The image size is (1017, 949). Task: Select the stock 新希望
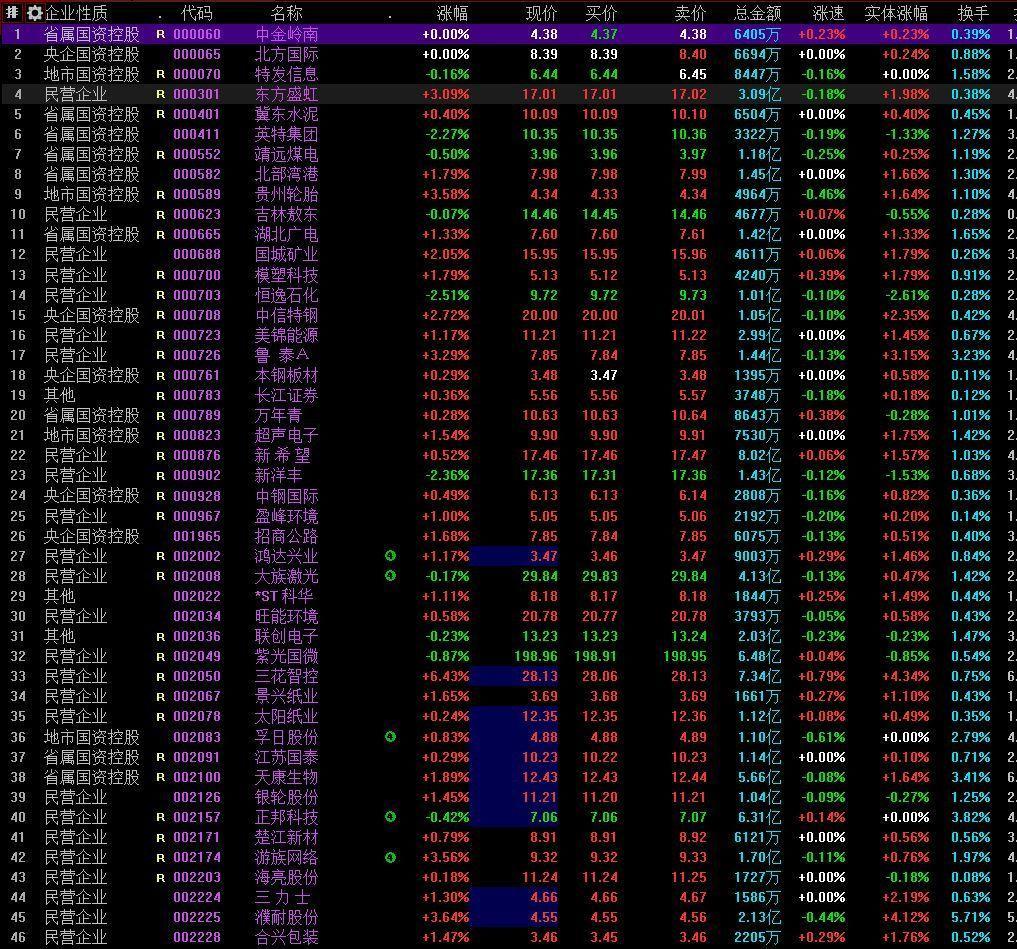point(283,455)
